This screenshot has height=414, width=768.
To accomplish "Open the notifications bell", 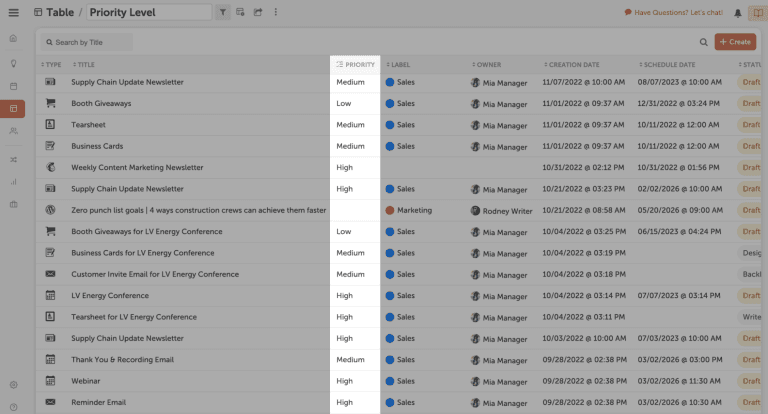I will pos(738,13).
